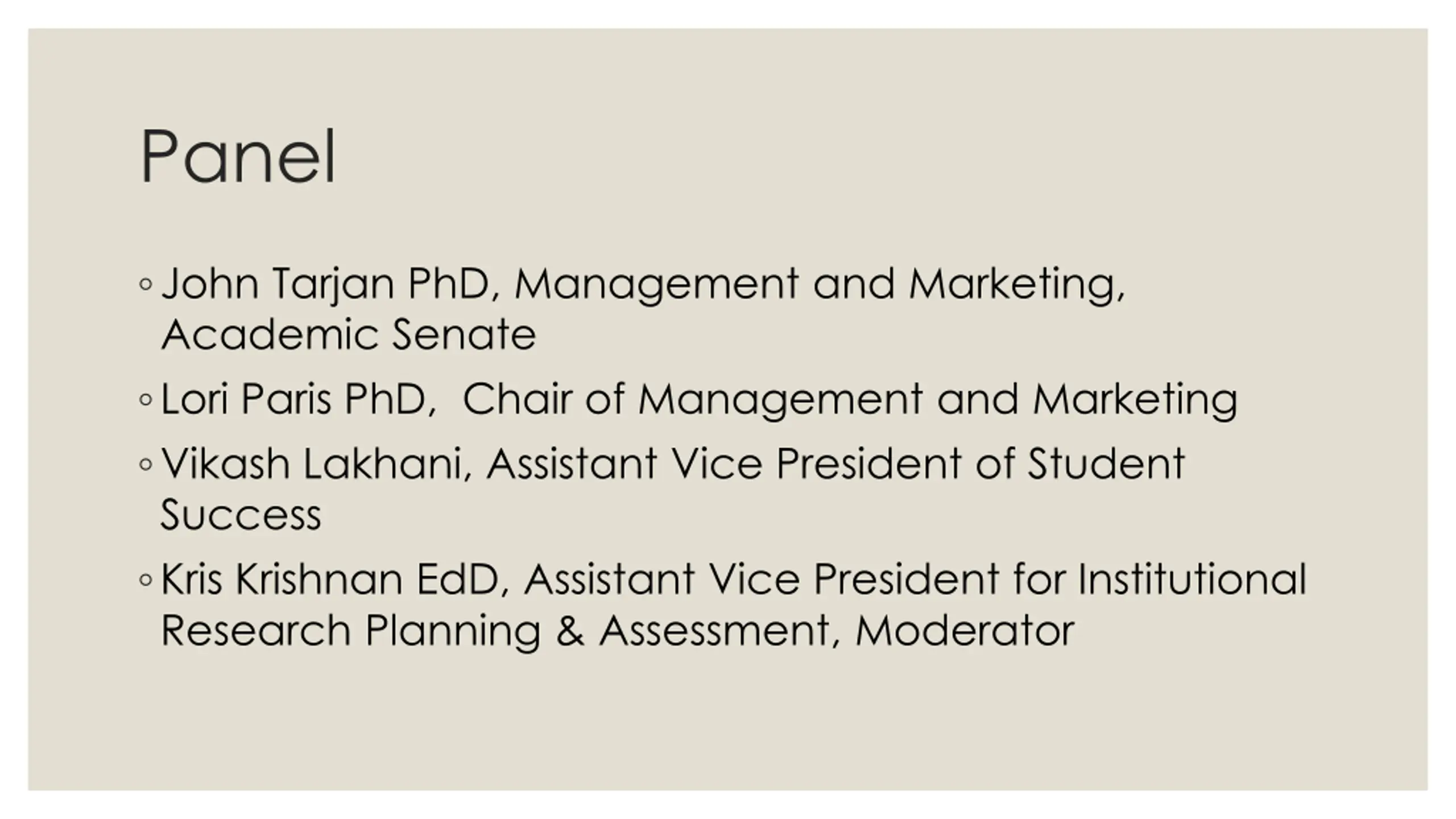Image resolution: width=1456 pixels, height=819 pixels.
Task: Click the word "Success" on its own line
Action: pyautogui.click(x=241, y=515)
